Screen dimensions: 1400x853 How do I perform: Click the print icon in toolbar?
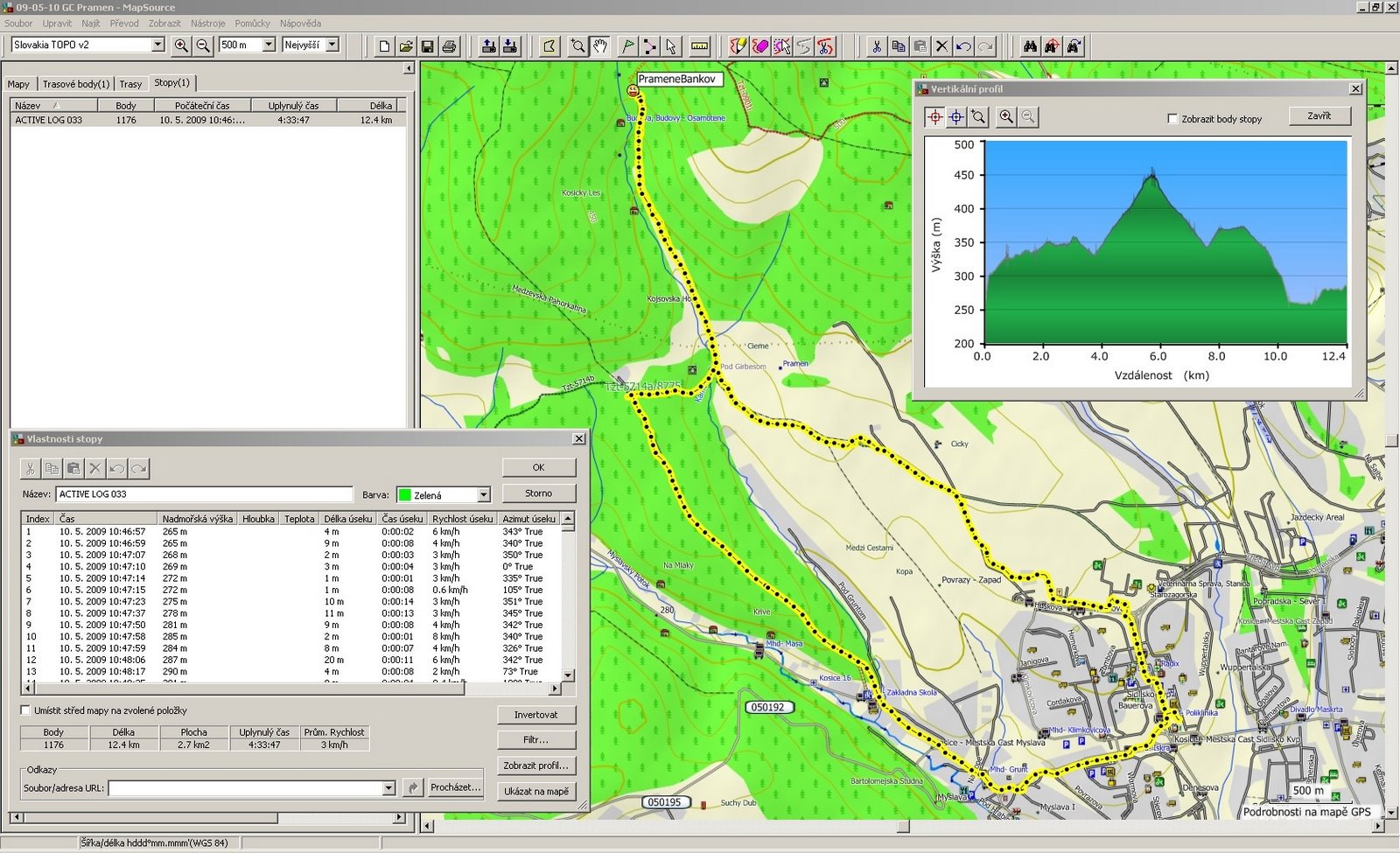[x=449, y=45]
